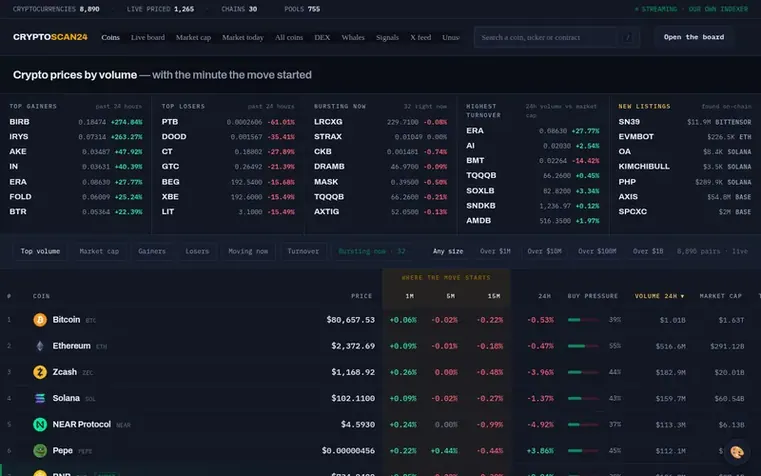Click the Zcash coin logo icon

(40, 372)
